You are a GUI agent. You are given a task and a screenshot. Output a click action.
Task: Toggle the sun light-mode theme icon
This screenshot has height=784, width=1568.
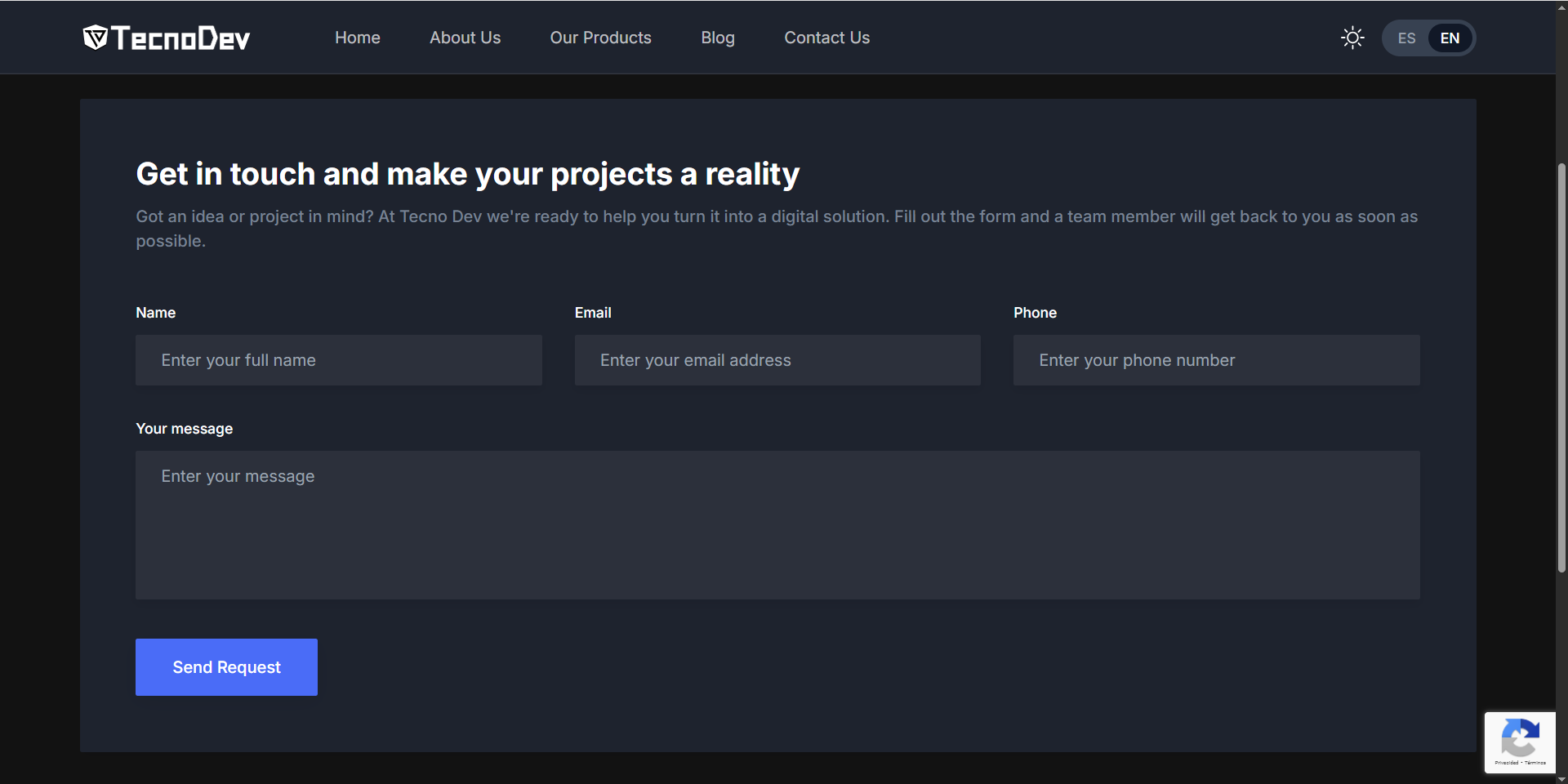(1352, 38)
